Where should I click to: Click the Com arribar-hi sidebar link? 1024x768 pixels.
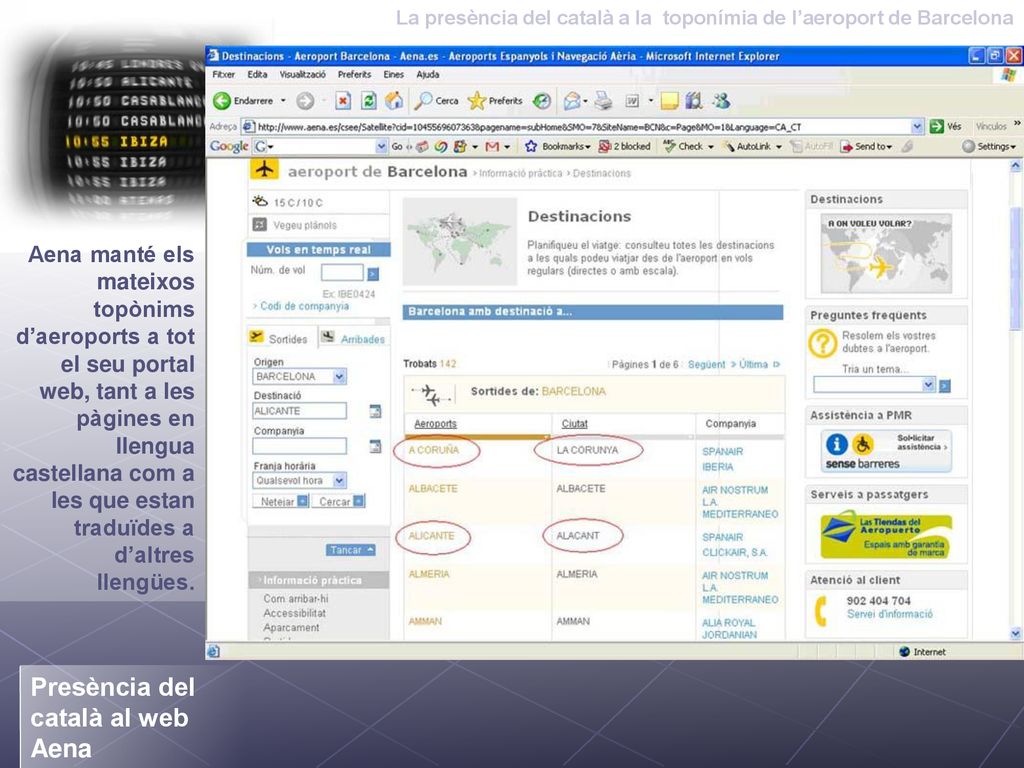click(296, 598)
